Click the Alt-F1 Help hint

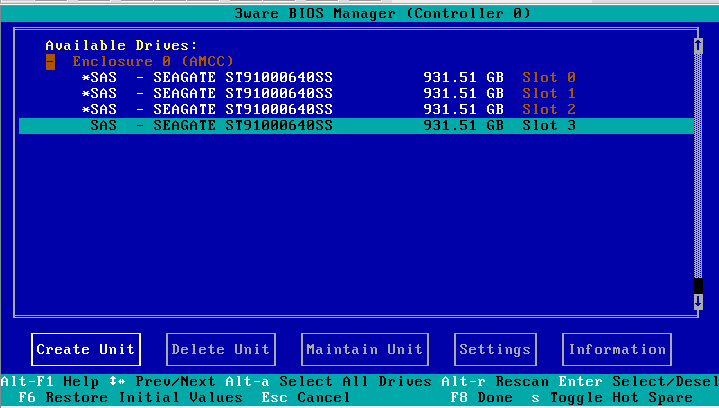pyautogui.click(x=50, y=381)
